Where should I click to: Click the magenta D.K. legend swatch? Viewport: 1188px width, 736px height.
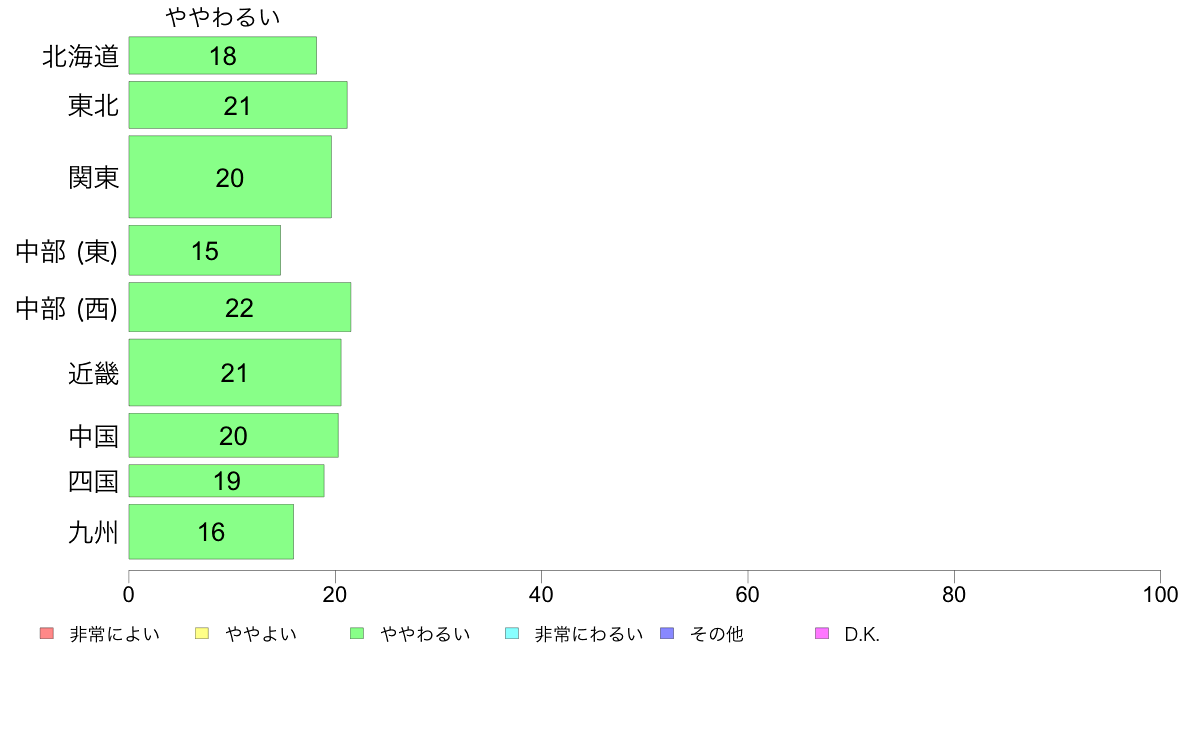[x=822, y=633]
